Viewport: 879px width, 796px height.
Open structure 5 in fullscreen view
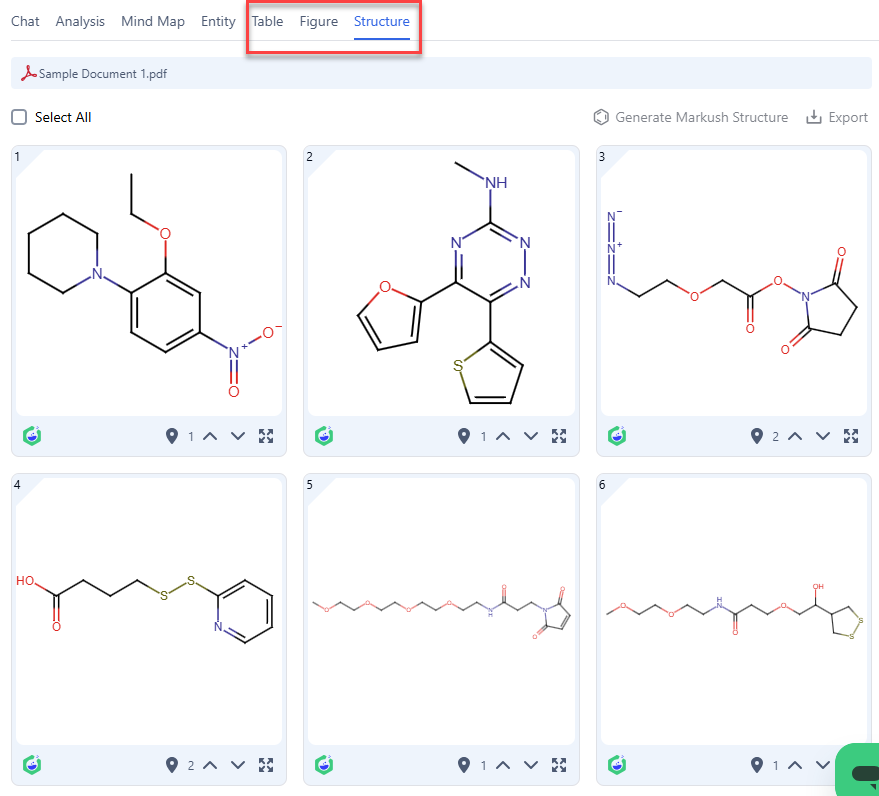(559, 765)
